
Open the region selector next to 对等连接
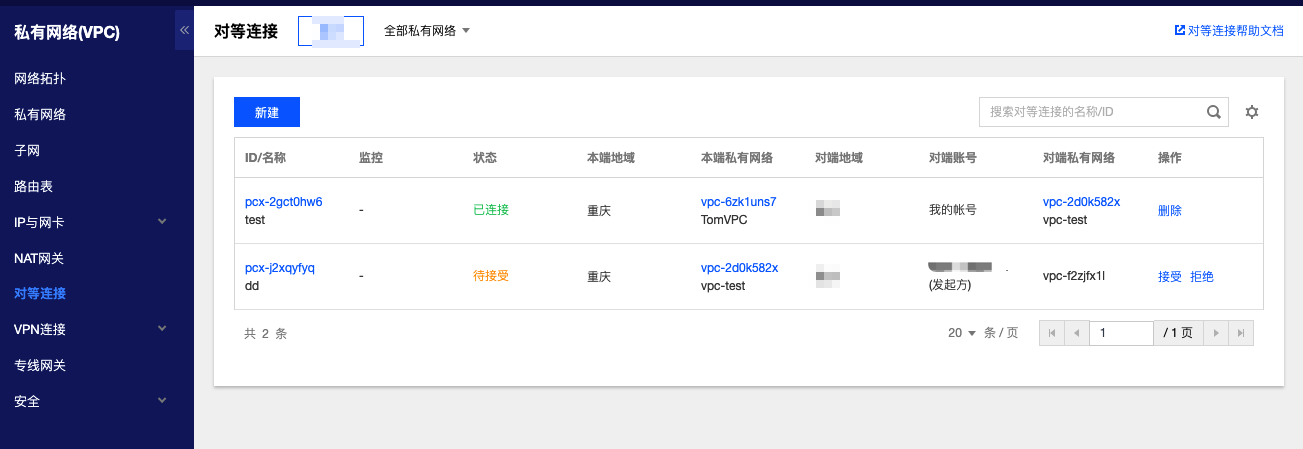coord(330,31)
